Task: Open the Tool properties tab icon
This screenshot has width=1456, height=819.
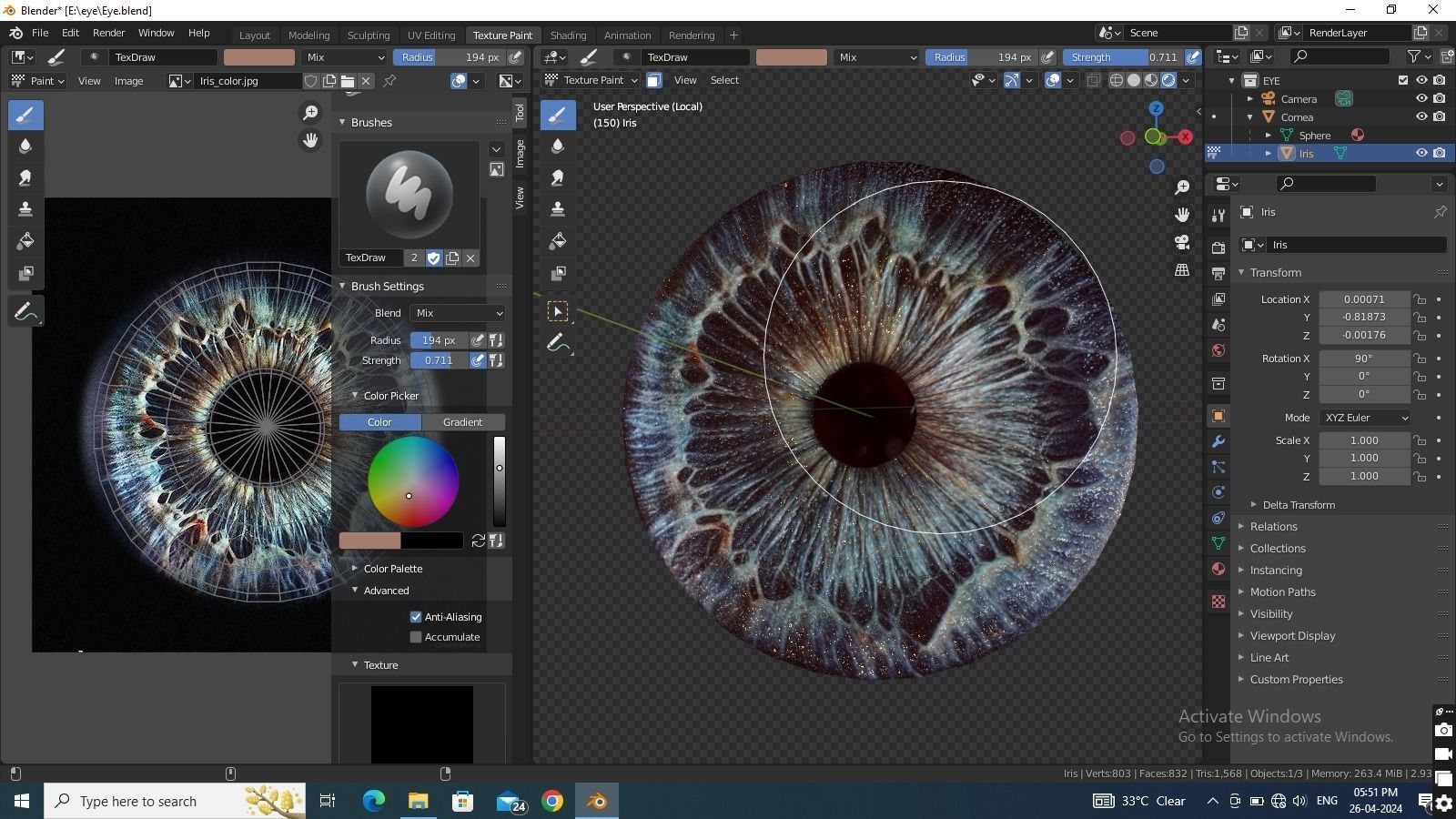Action: (x=1218, y=215)
